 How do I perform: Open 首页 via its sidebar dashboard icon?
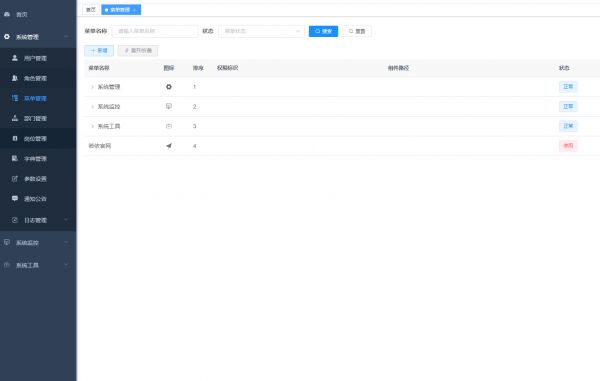click(7, 14)
